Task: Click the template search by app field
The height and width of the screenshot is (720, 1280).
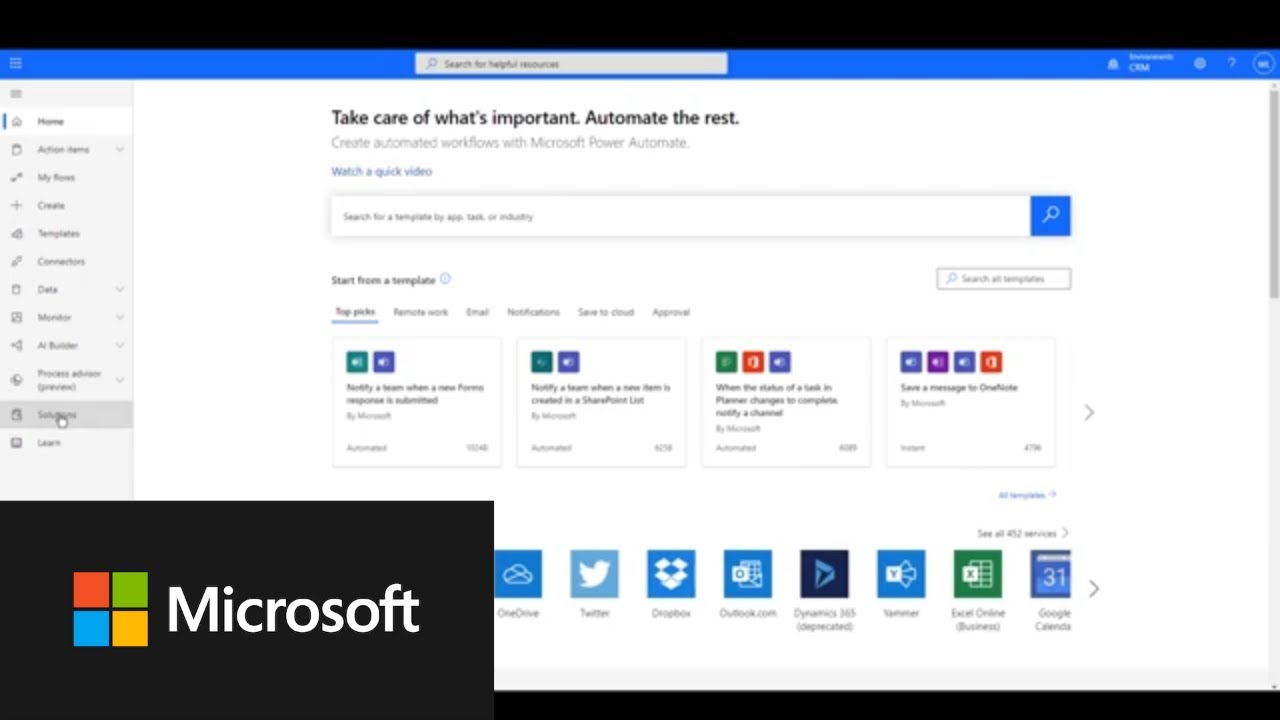Action: click(x=681, y=216)
